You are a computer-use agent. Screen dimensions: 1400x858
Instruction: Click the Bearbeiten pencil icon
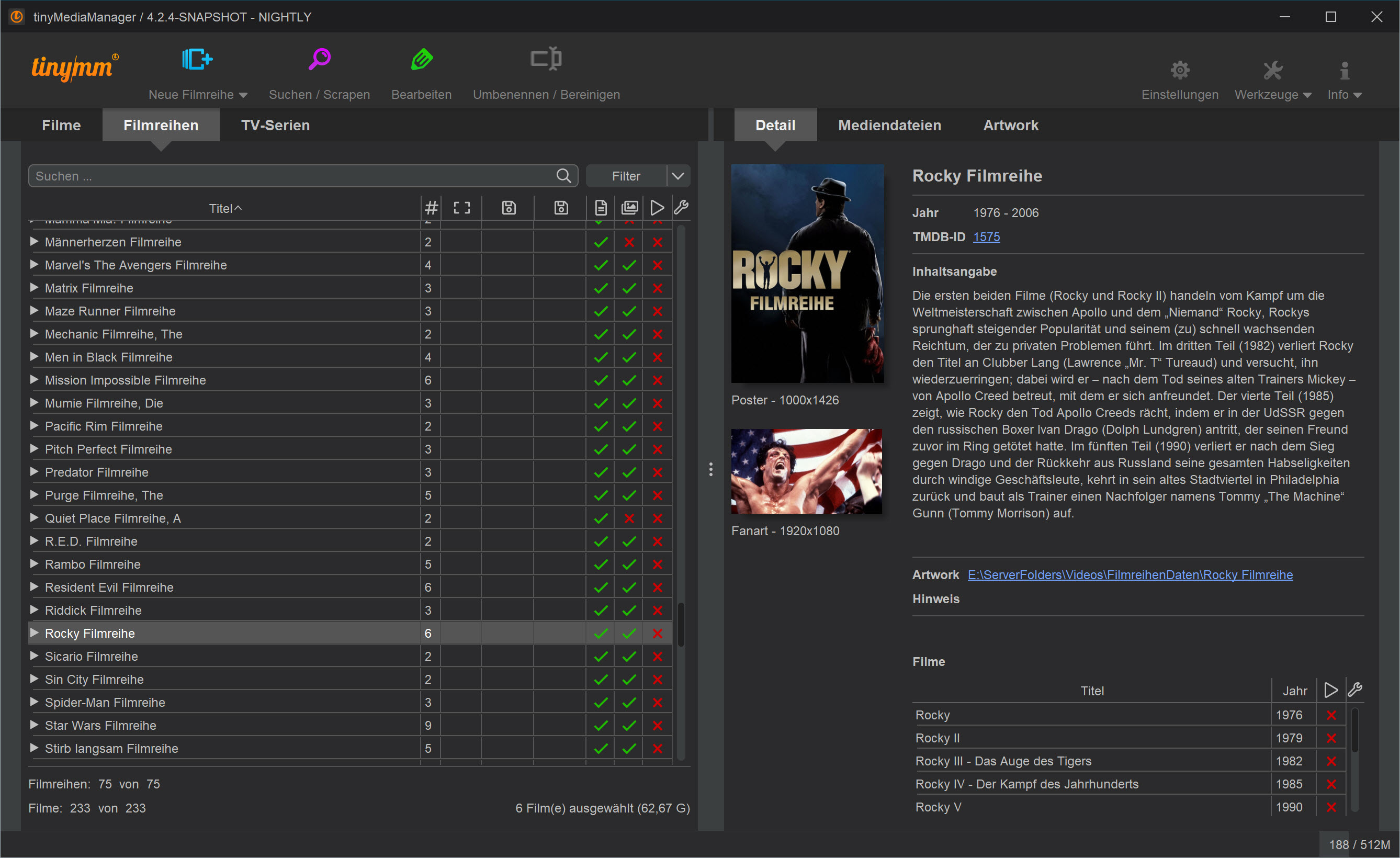422,59
